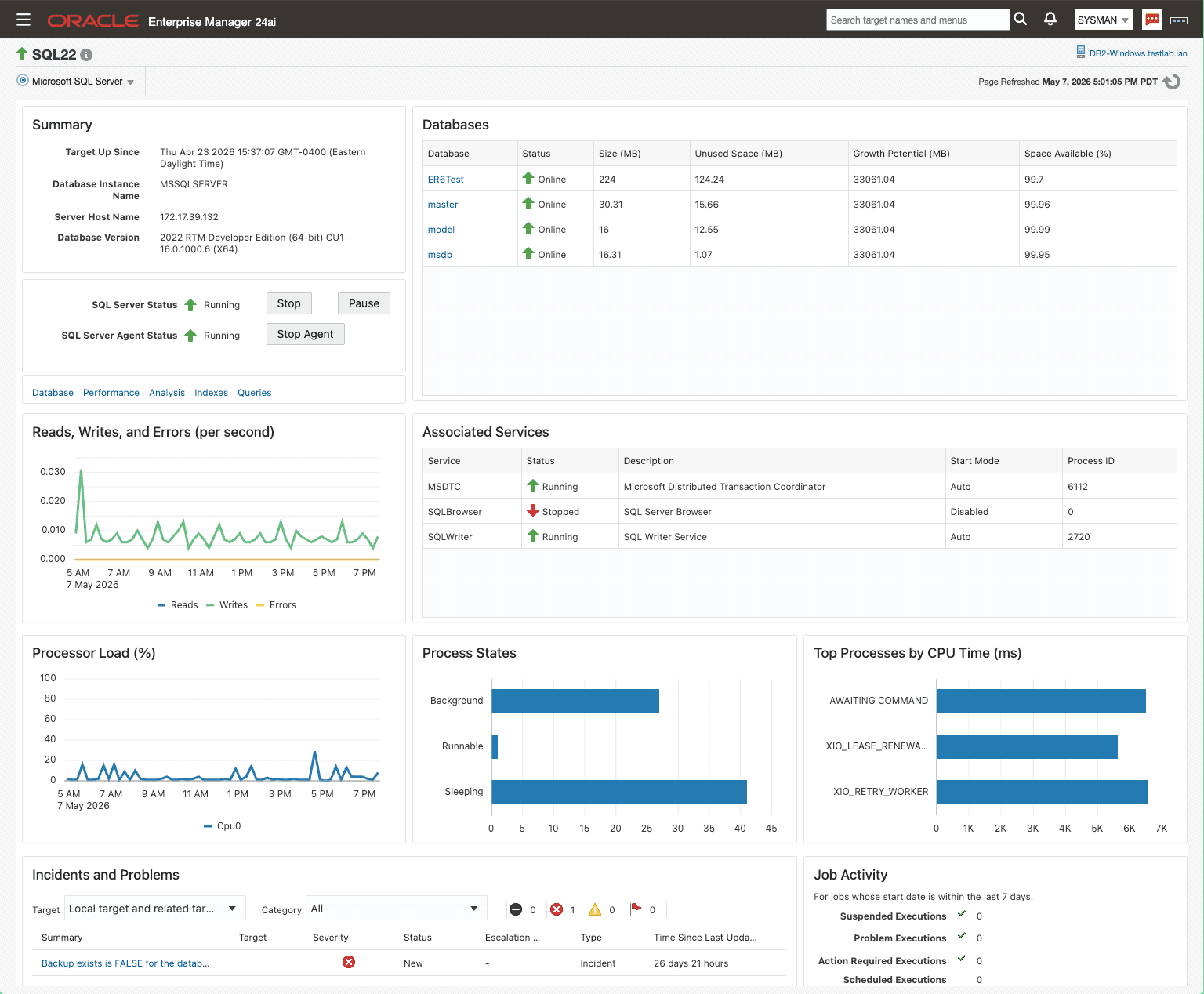Screen dimensions: 1204x994
Task: Click the severity icon of Backup incident
Action: click(349, 962)
